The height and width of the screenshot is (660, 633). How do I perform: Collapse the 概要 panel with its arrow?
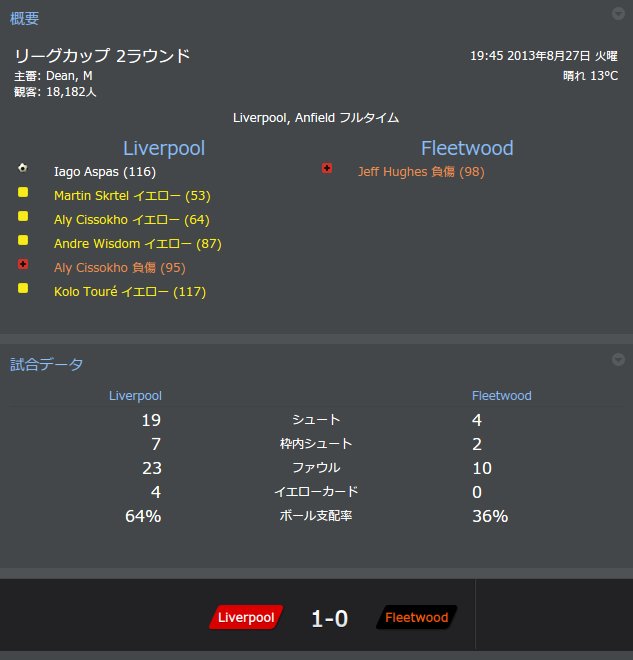click(618, 13)
